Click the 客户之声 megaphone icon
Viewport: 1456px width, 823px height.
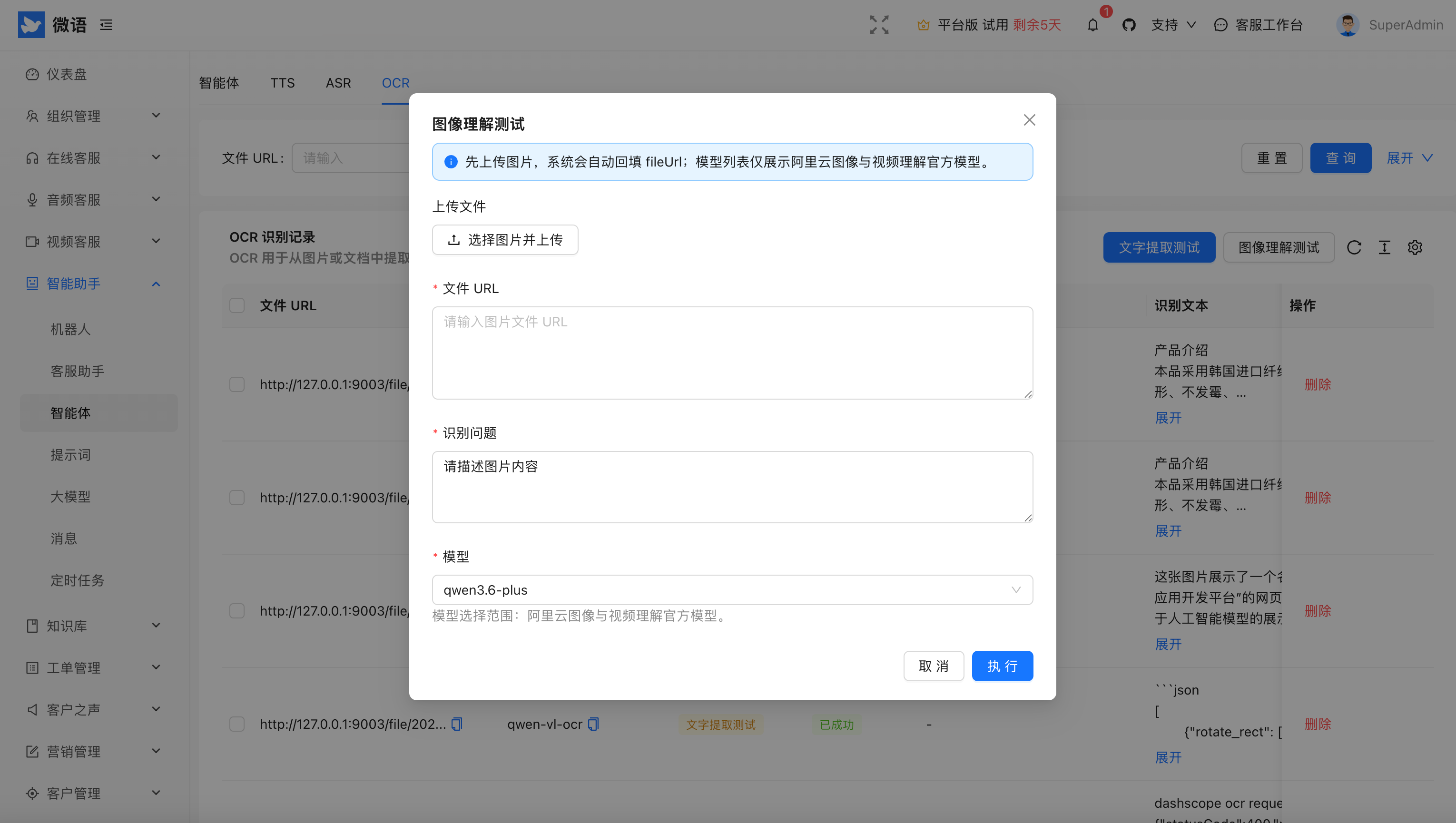click(x=32, y=709)
